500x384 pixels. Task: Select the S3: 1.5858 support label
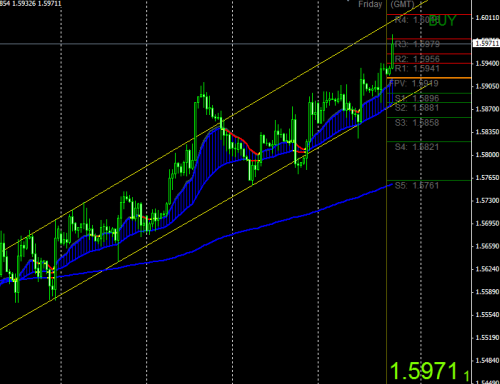(417, 123)
